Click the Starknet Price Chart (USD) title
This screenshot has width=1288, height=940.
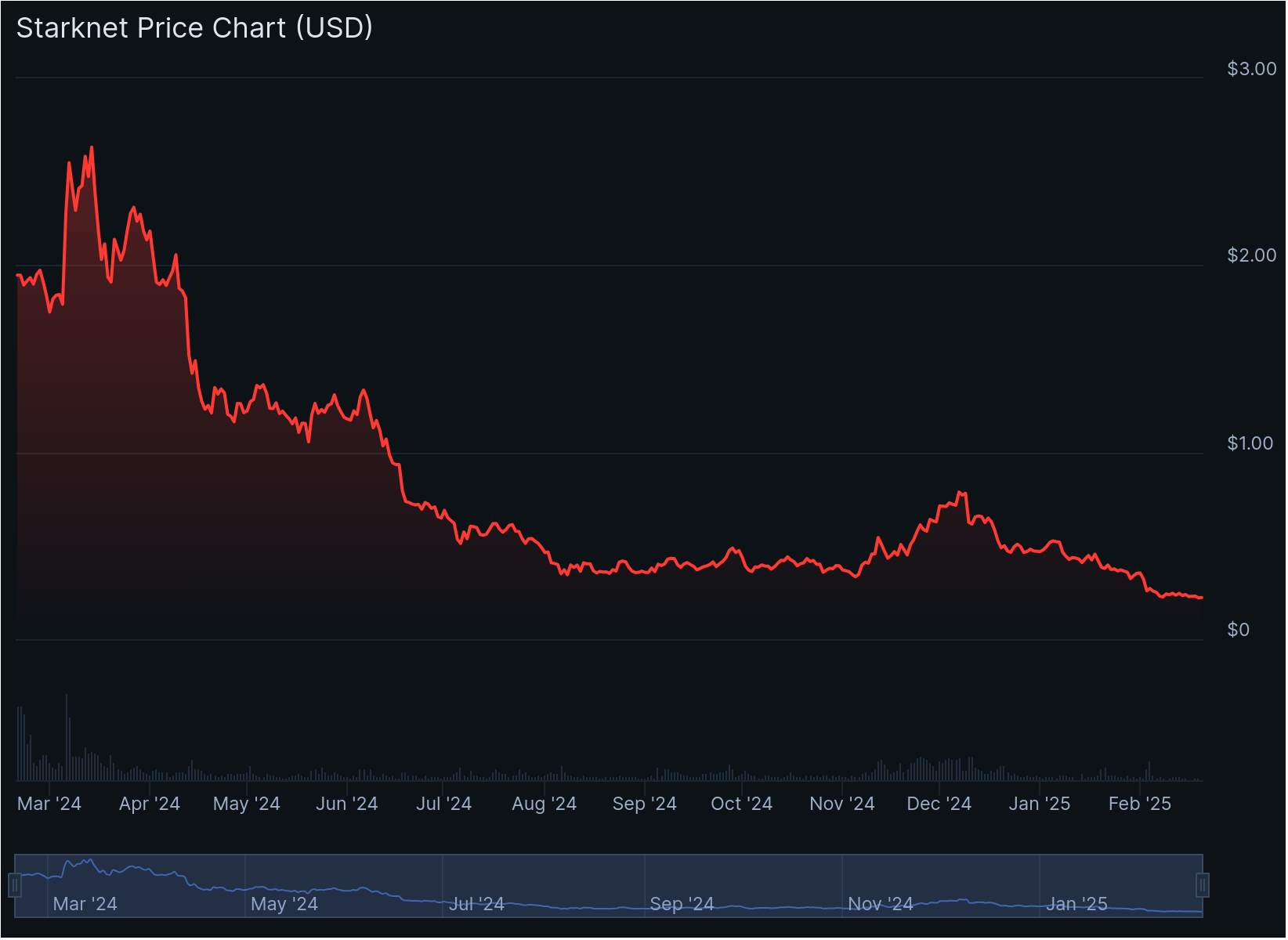click(194, 28)
